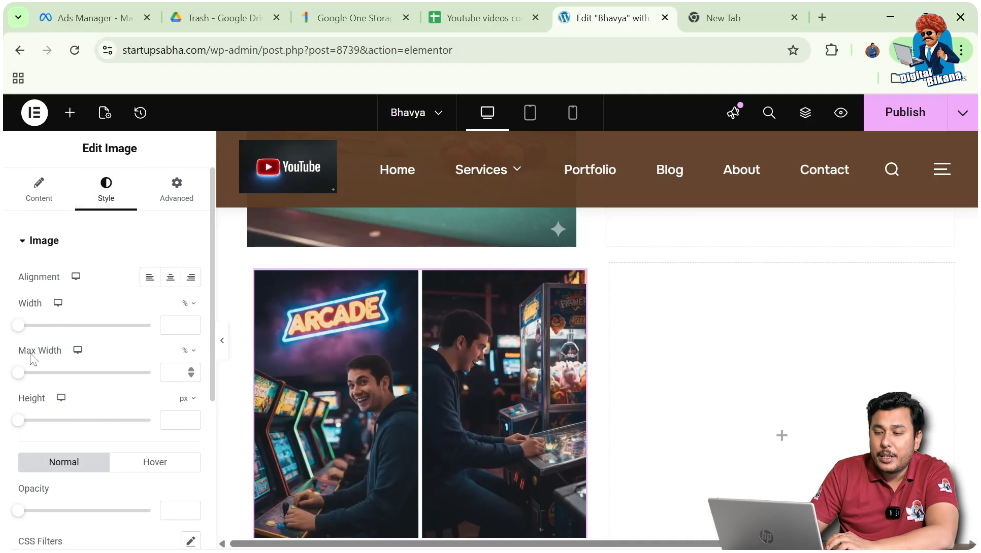
Task: Open Chrome apps grid shortcut
Action: pos(18,78)
